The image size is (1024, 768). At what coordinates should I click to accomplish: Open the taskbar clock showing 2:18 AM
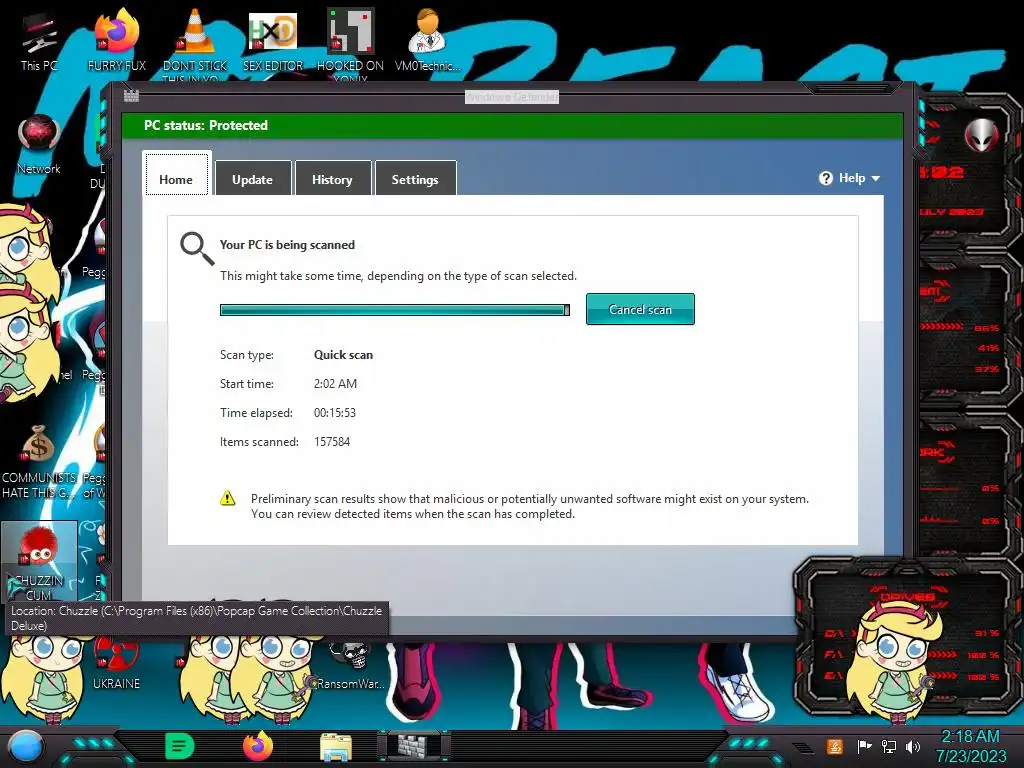tap(970, 746)
